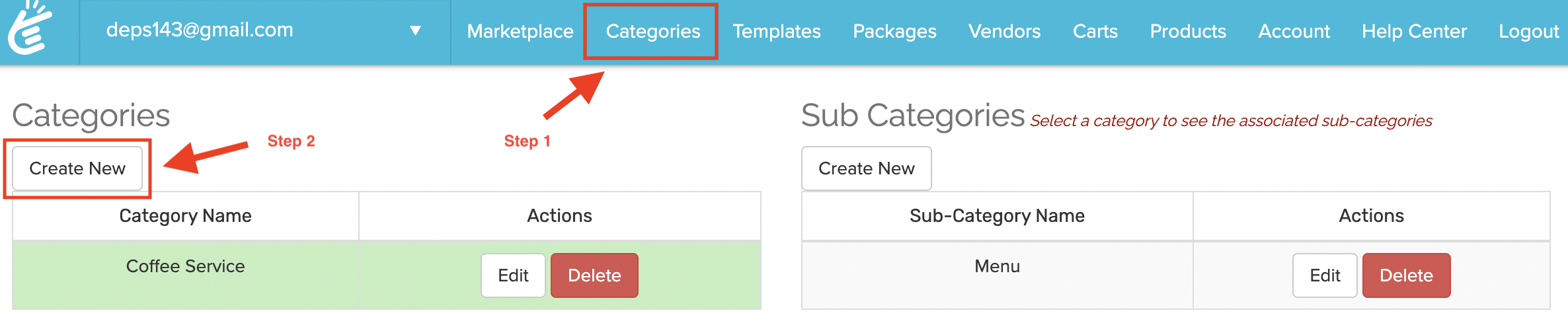Create New sub-category button
1568x325 pixels.
867,168
